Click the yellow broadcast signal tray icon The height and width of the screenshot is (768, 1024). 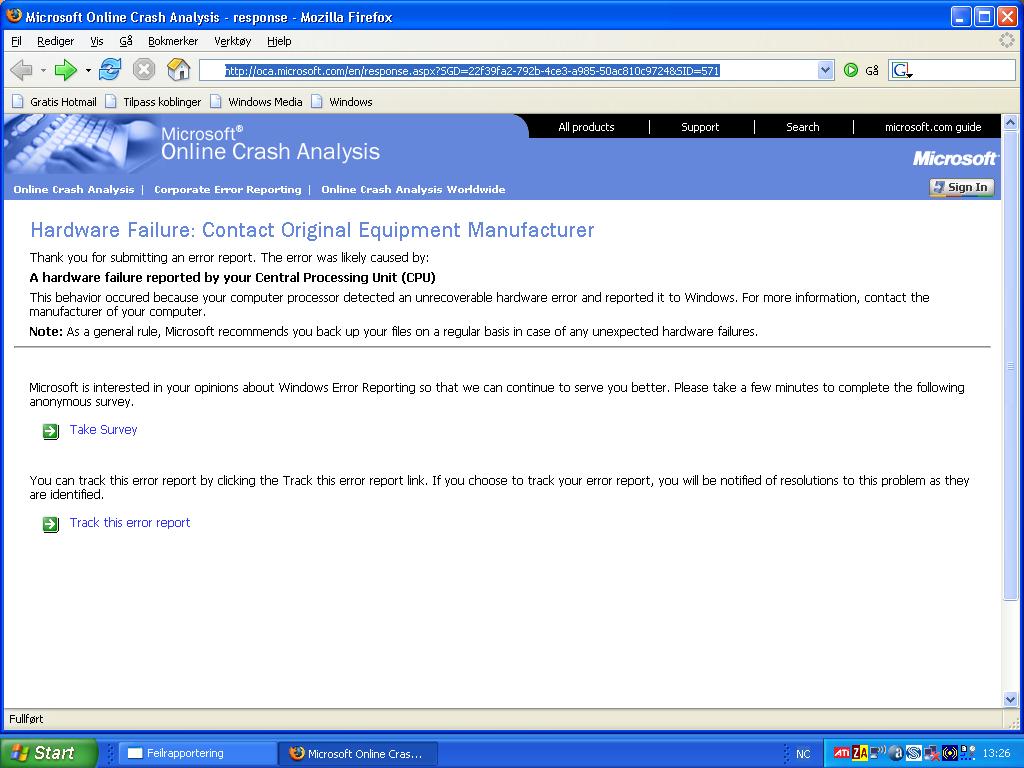(950, 753)
